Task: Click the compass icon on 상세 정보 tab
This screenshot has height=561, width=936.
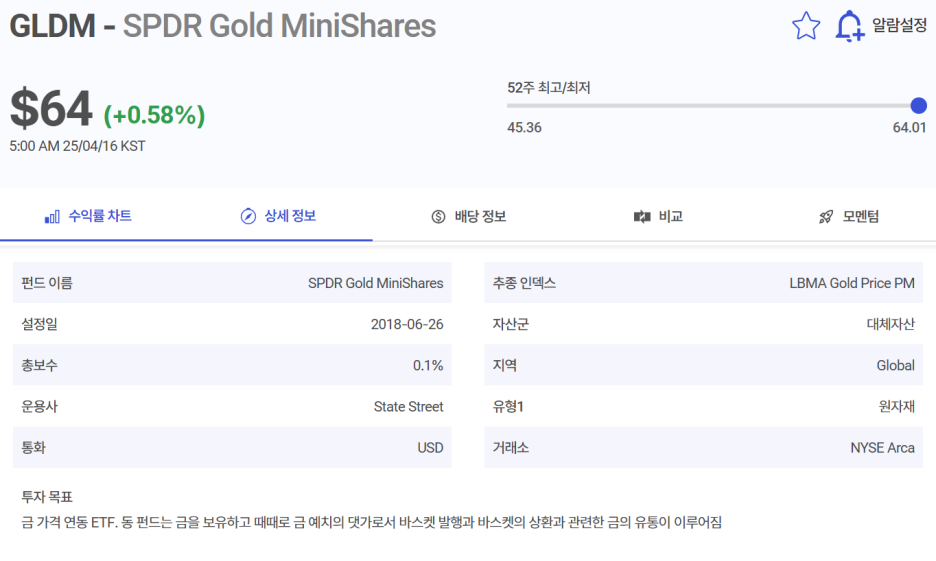Action: (248, 216)
